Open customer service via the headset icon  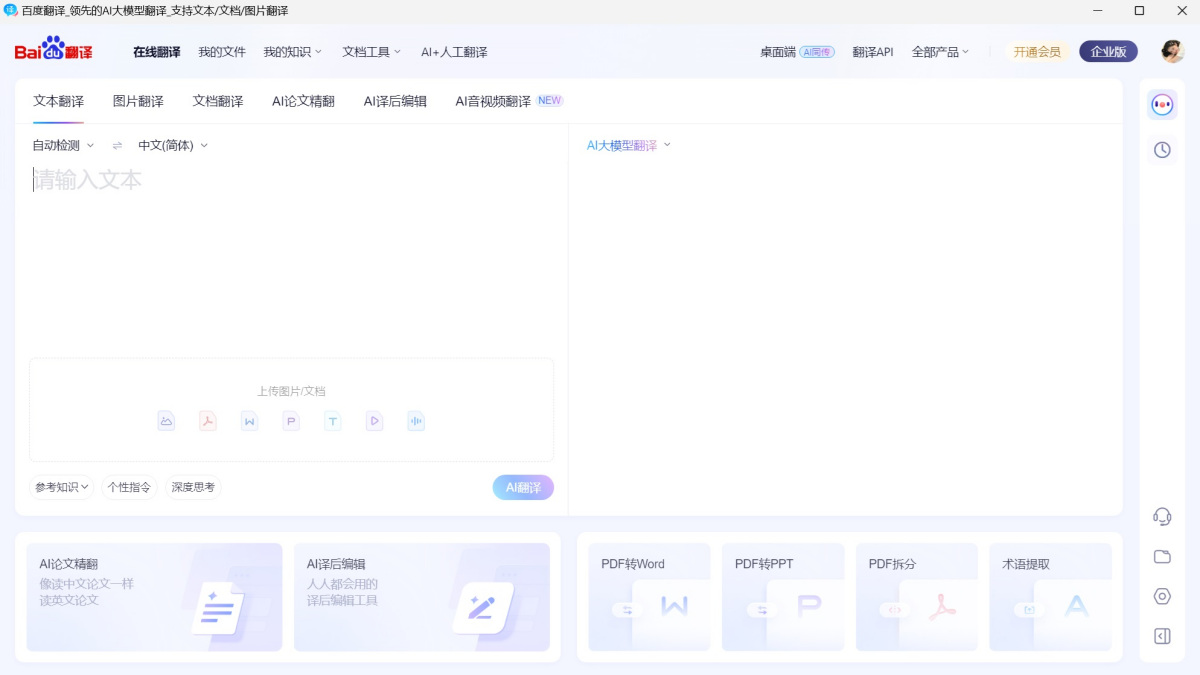coord(1161,516)
